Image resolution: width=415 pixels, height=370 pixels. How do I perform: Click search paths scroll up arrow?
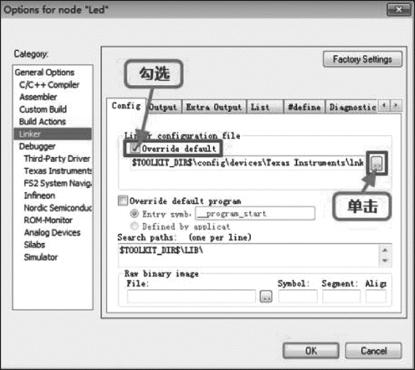tap(385, 250)
